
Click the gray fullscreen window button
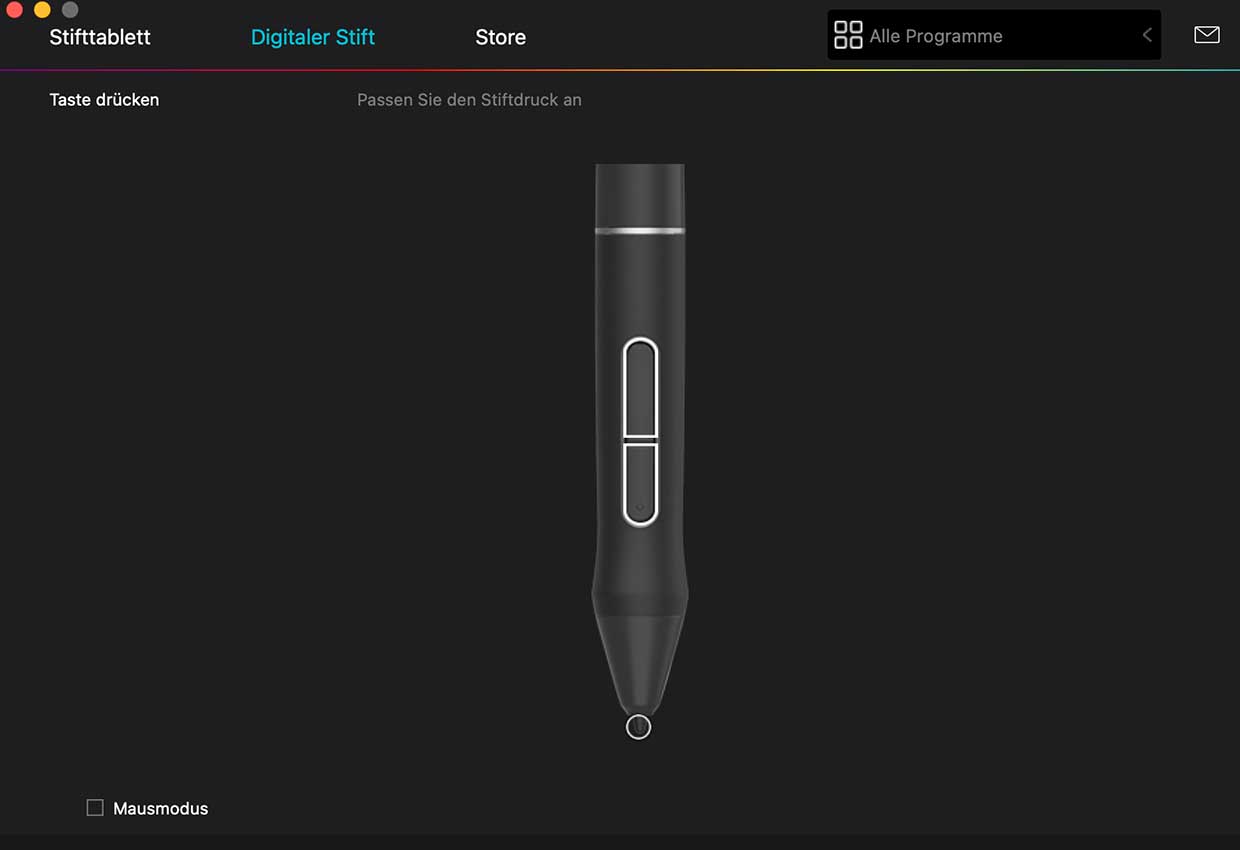pyautogui.click(x=70, y=10)
